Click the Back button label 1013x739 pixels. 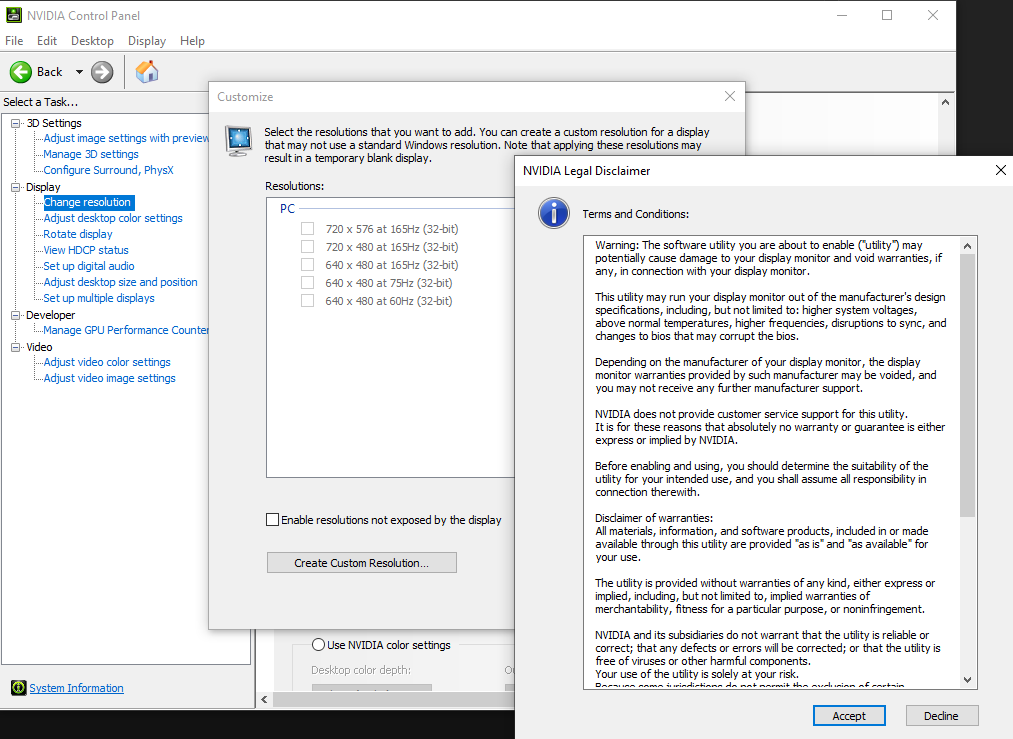tap(50, 72)
